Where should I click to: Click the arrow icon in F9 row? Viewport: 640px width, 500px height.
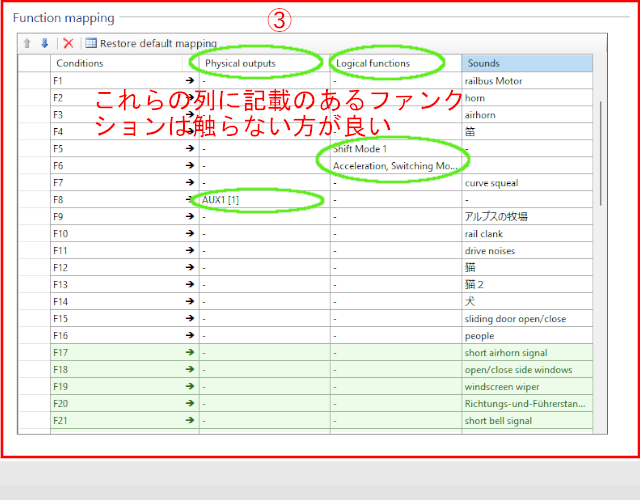190,216
